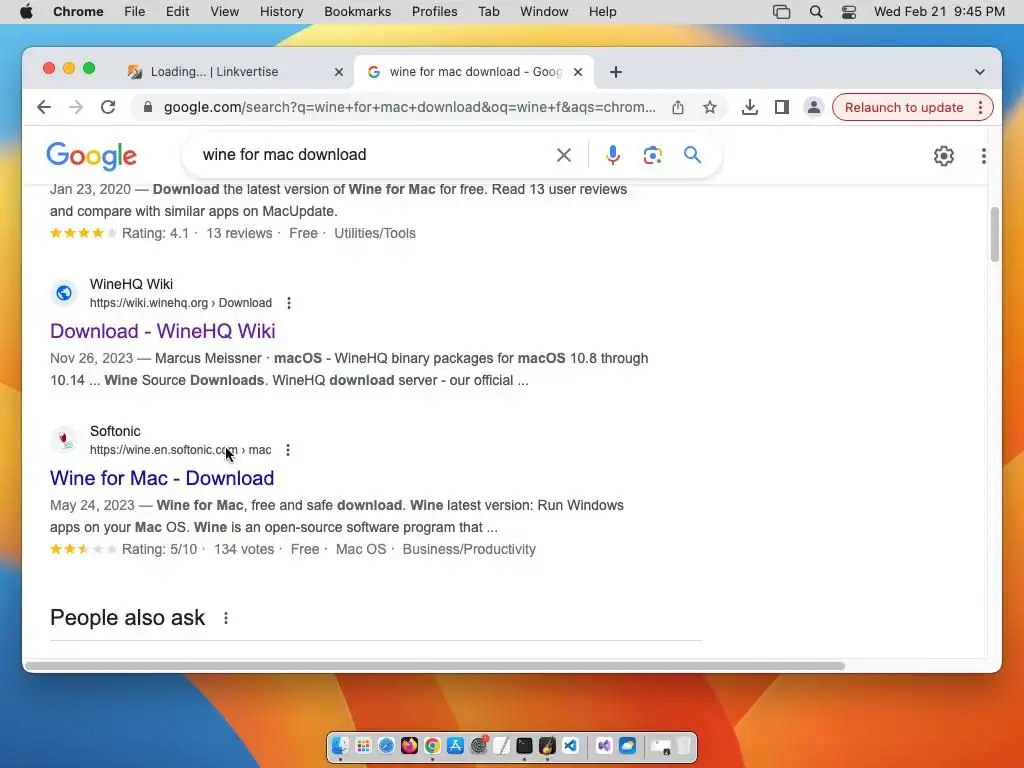
Task: Click the 'Business/Productivity' text
Action: pyautogui.click(x=469, y=549)
